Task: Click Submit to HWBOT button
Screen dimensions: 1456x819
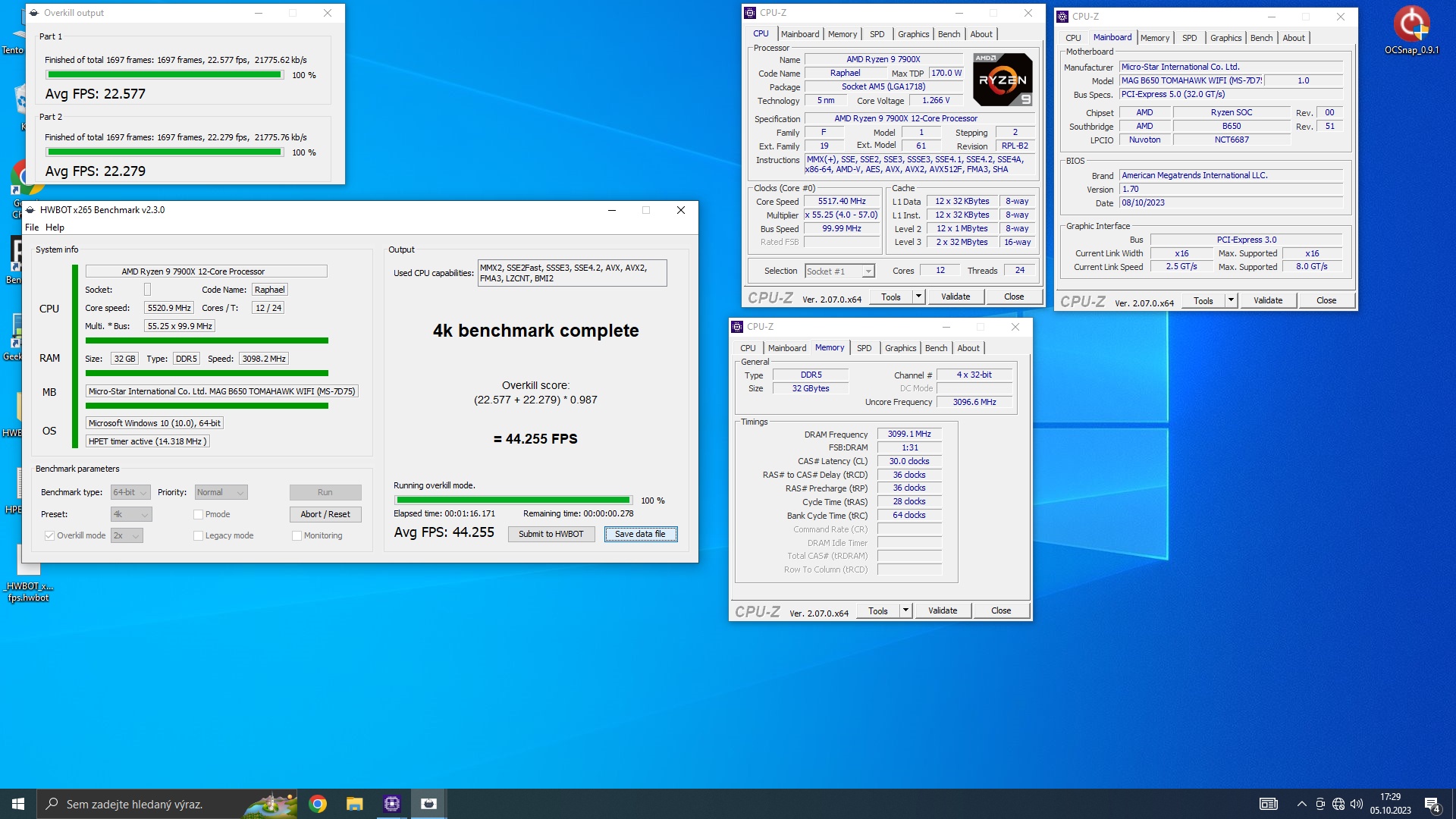Action: (551, 534)
